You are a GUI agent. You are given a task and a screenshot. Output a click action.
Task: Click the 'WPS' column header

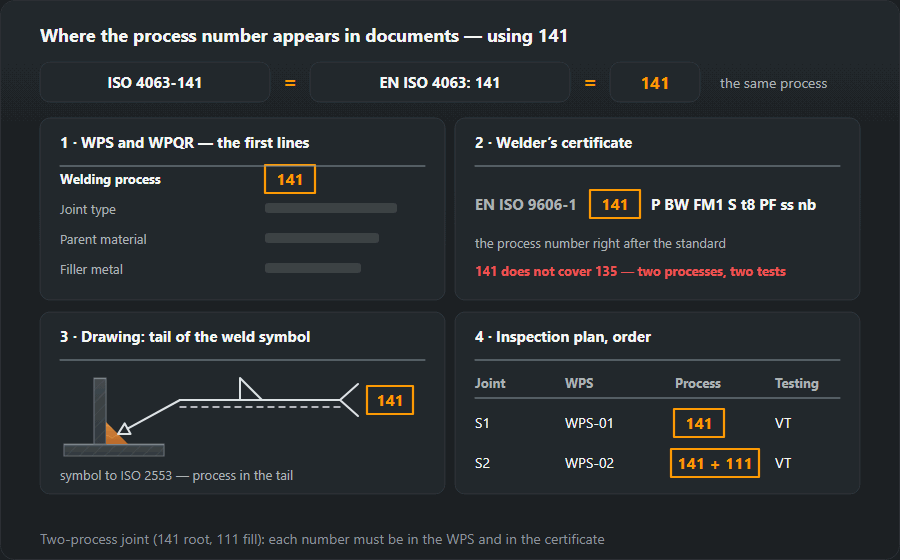(579, 383)
